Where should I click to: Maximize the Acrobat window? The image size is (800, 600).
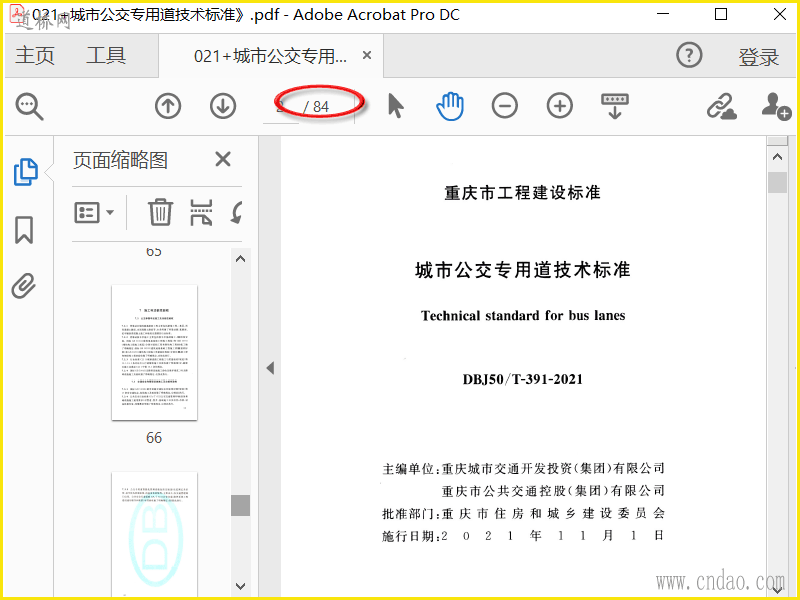[721, 14]
